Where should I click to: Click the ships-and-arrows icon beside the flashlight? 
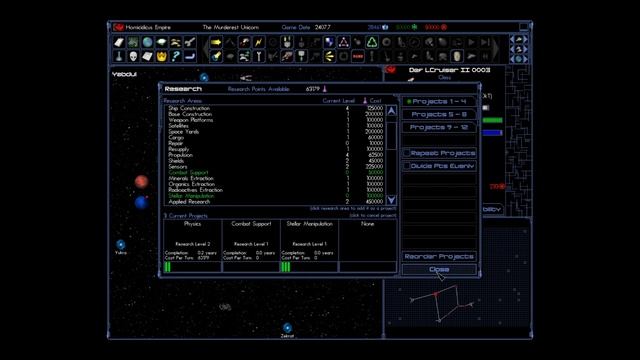(244, 56)
